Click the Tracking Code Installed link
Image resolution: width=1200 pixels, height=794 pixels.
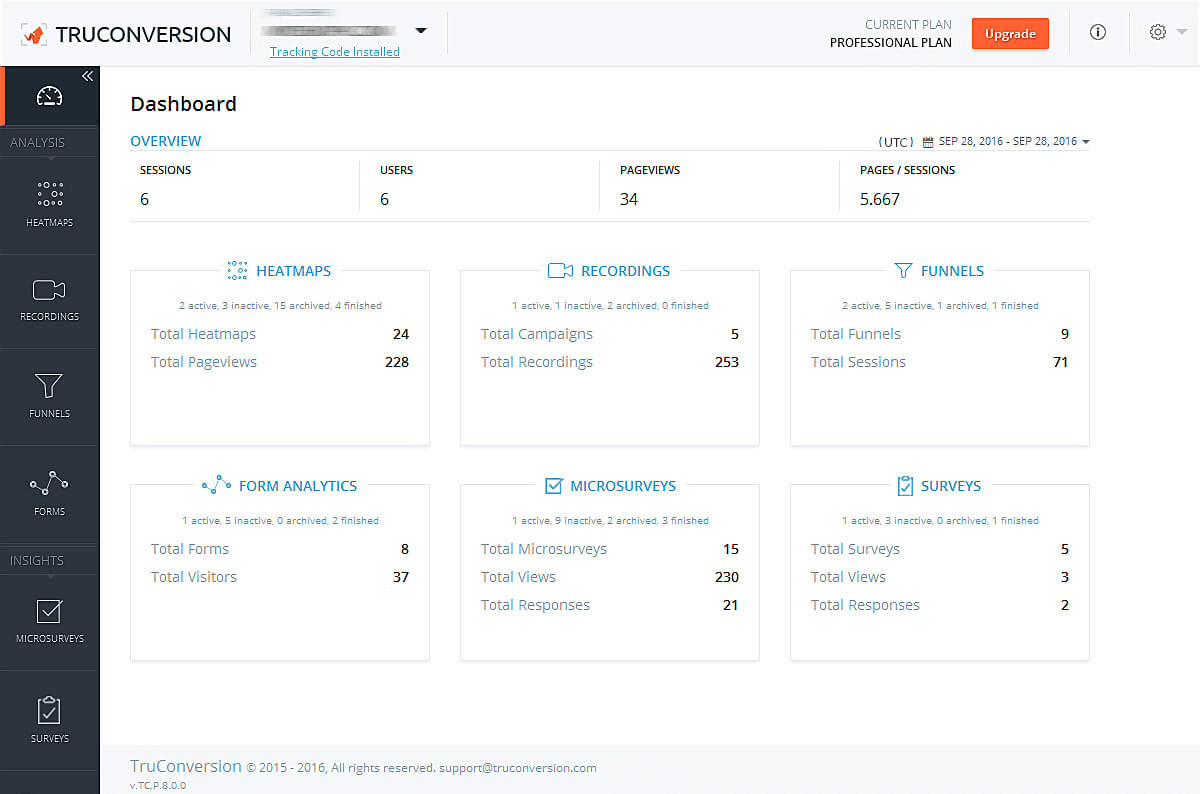[x=335, y=52]
